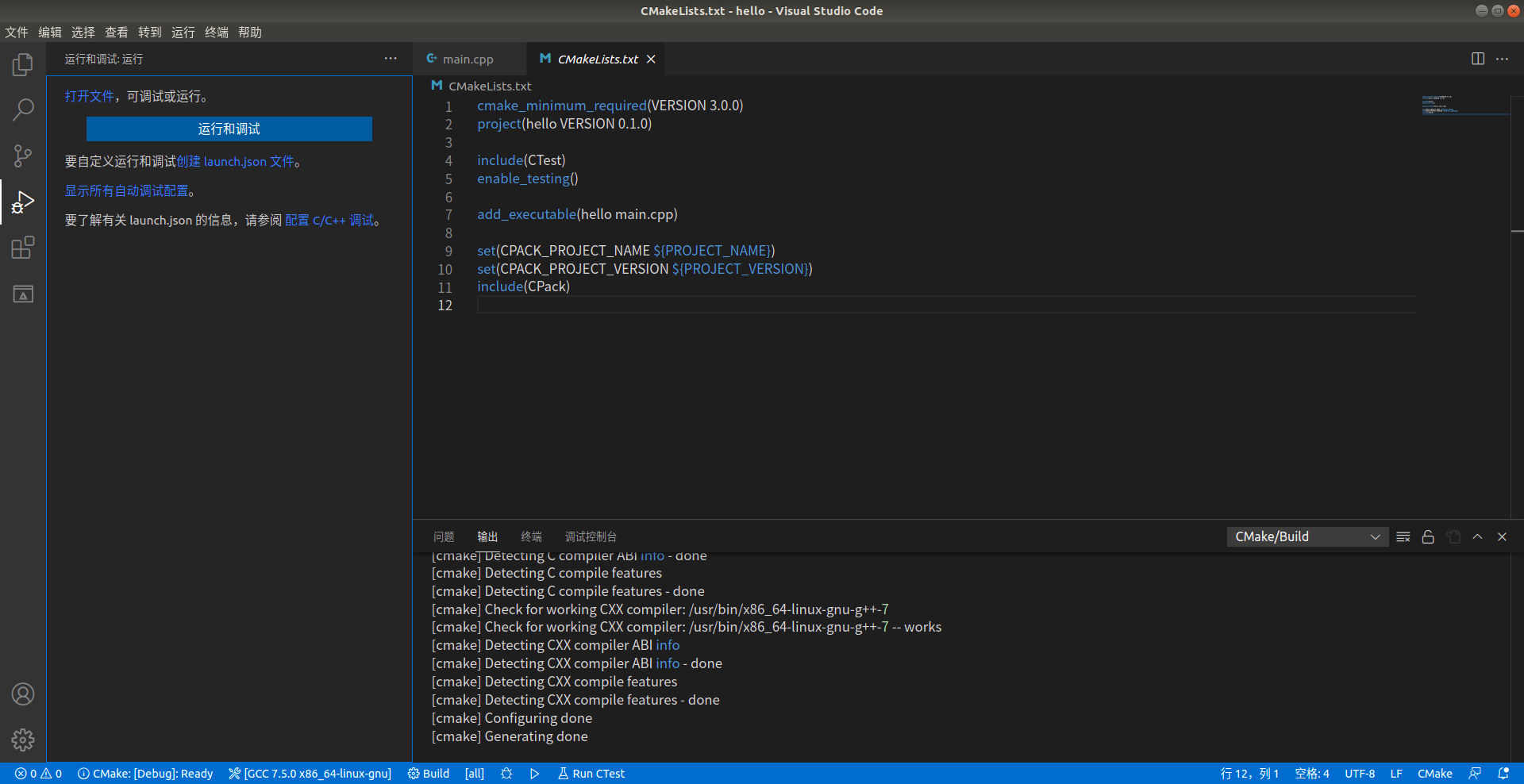Open the feedback icon in status bar
This screenshot has height=784, width=1524.
[1475, 774]
